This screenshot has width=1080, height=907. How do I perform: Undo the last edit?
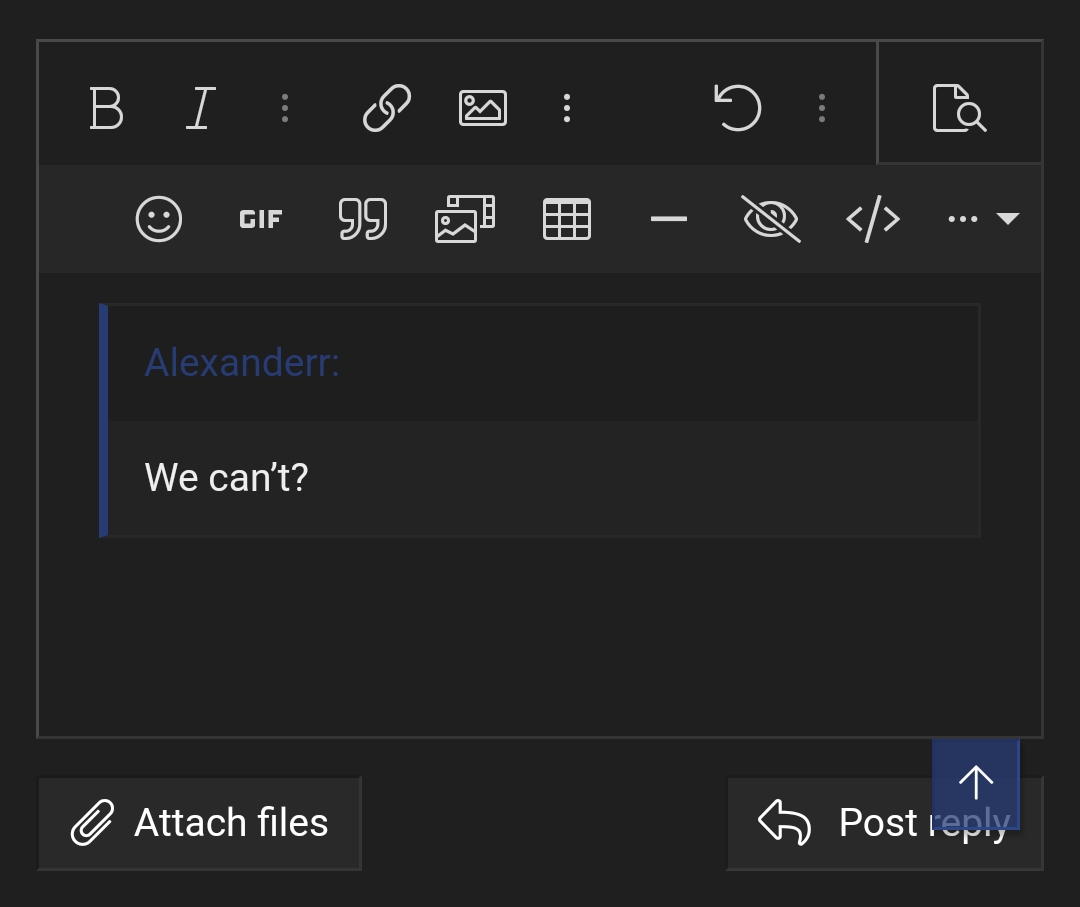pyautogui.click(x=738, y=108)
